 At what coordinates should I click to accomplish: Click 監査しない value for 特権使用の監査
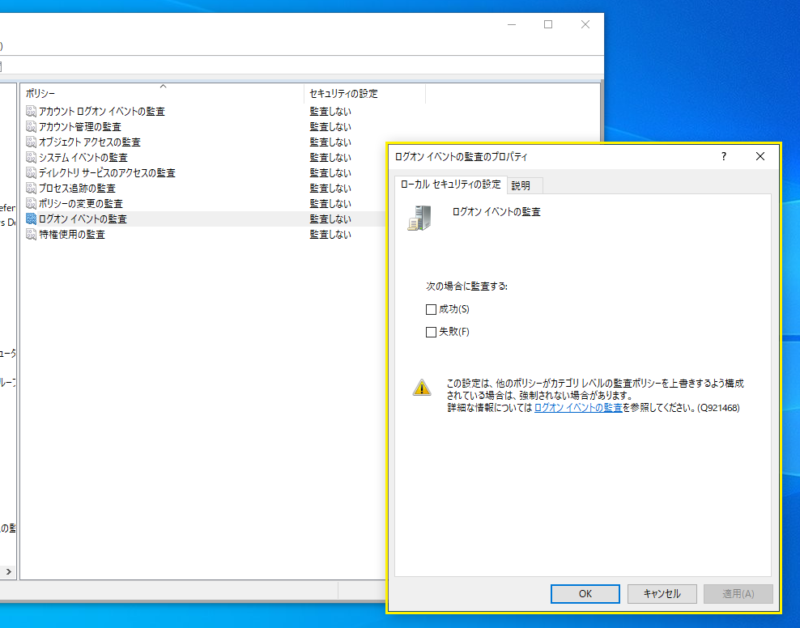(330, 234)
